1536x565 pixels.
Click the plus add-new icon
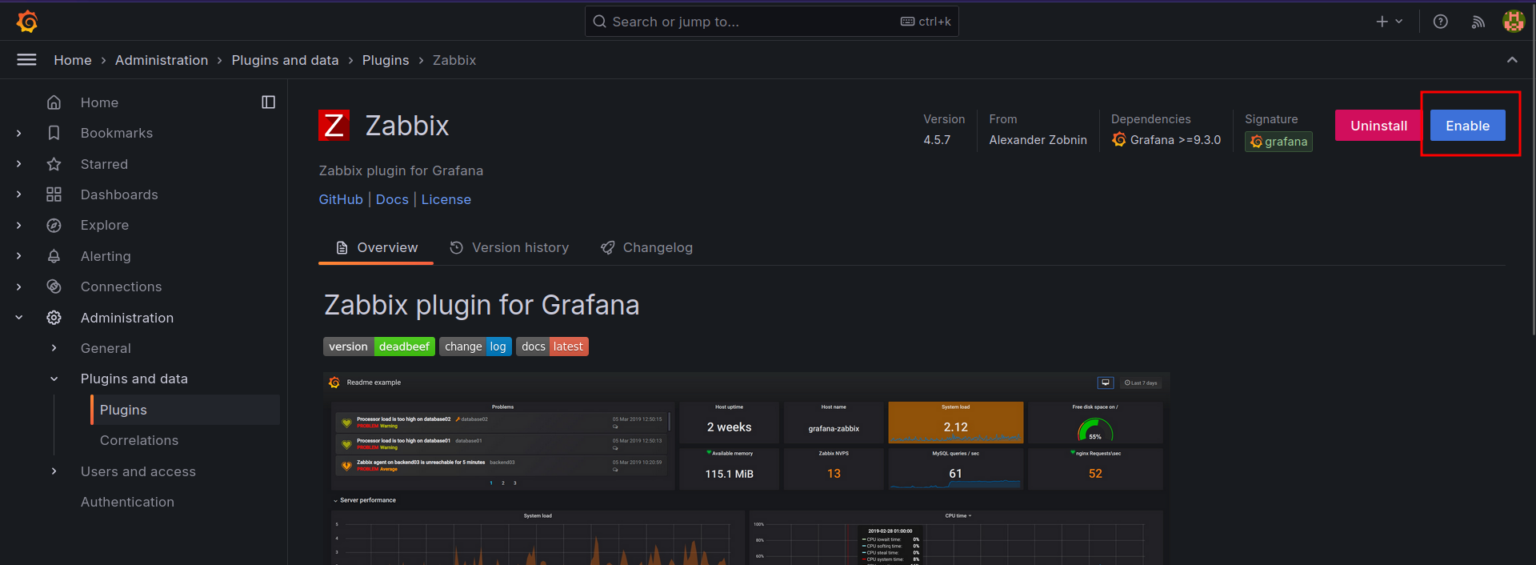(x=1382, y=21)
